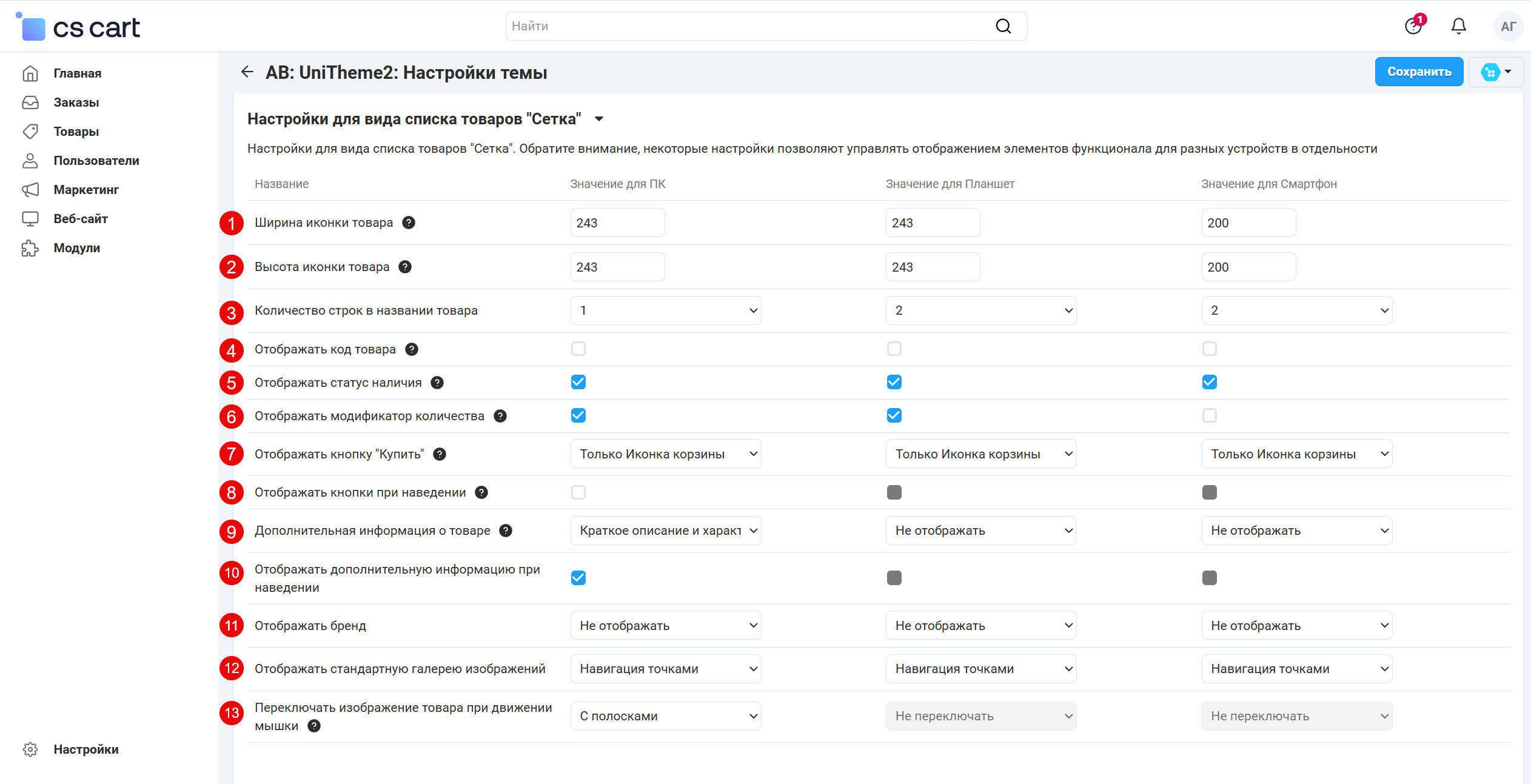Image resolution: width=1531 pixels, height=784 pixels.
Task: Click the CS-Cart logo
Action: pos(79,27)
